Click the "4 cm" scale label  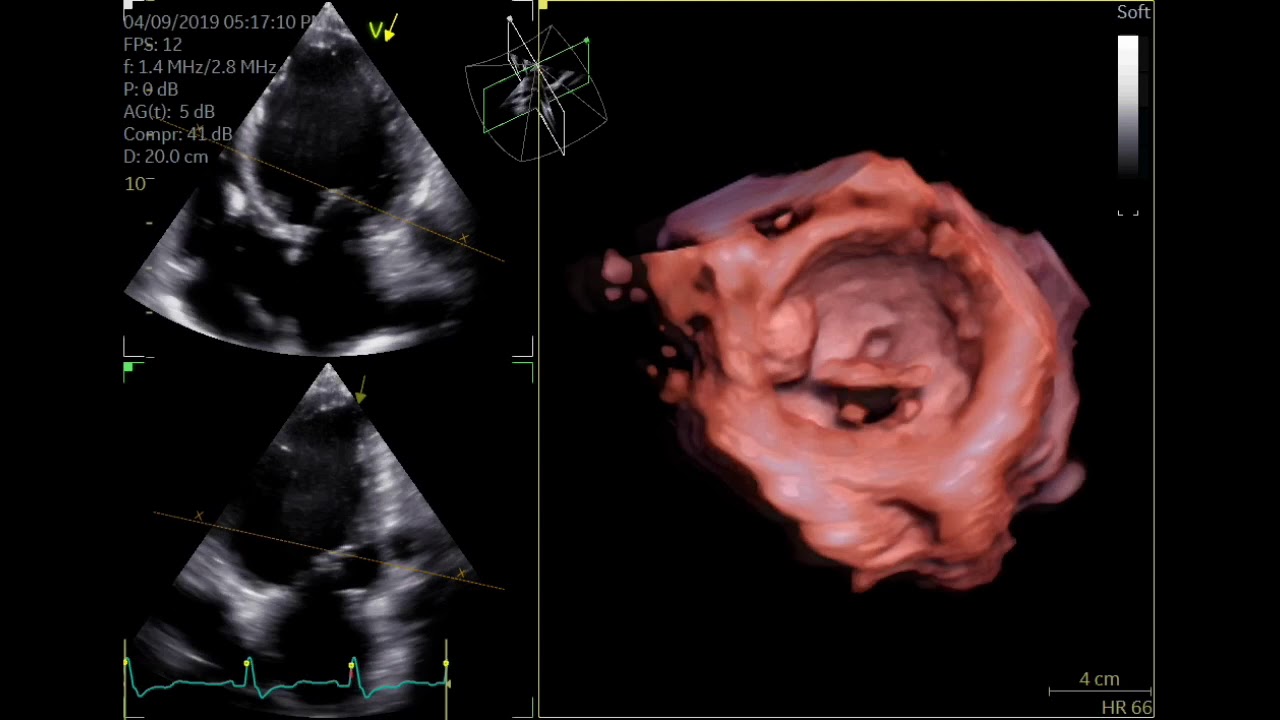pyautogui.click(x=1099, y=679)
